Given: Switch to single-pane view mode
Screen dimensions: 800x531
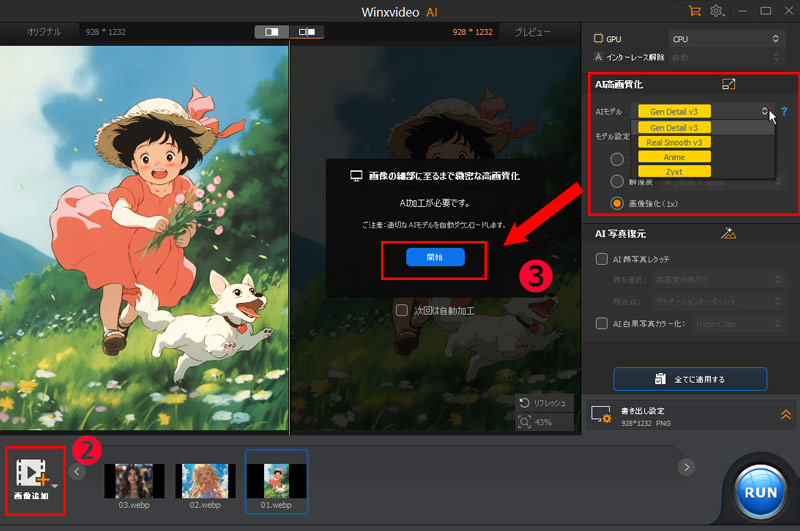Looking at the screenshot, I should click(272, 32).
